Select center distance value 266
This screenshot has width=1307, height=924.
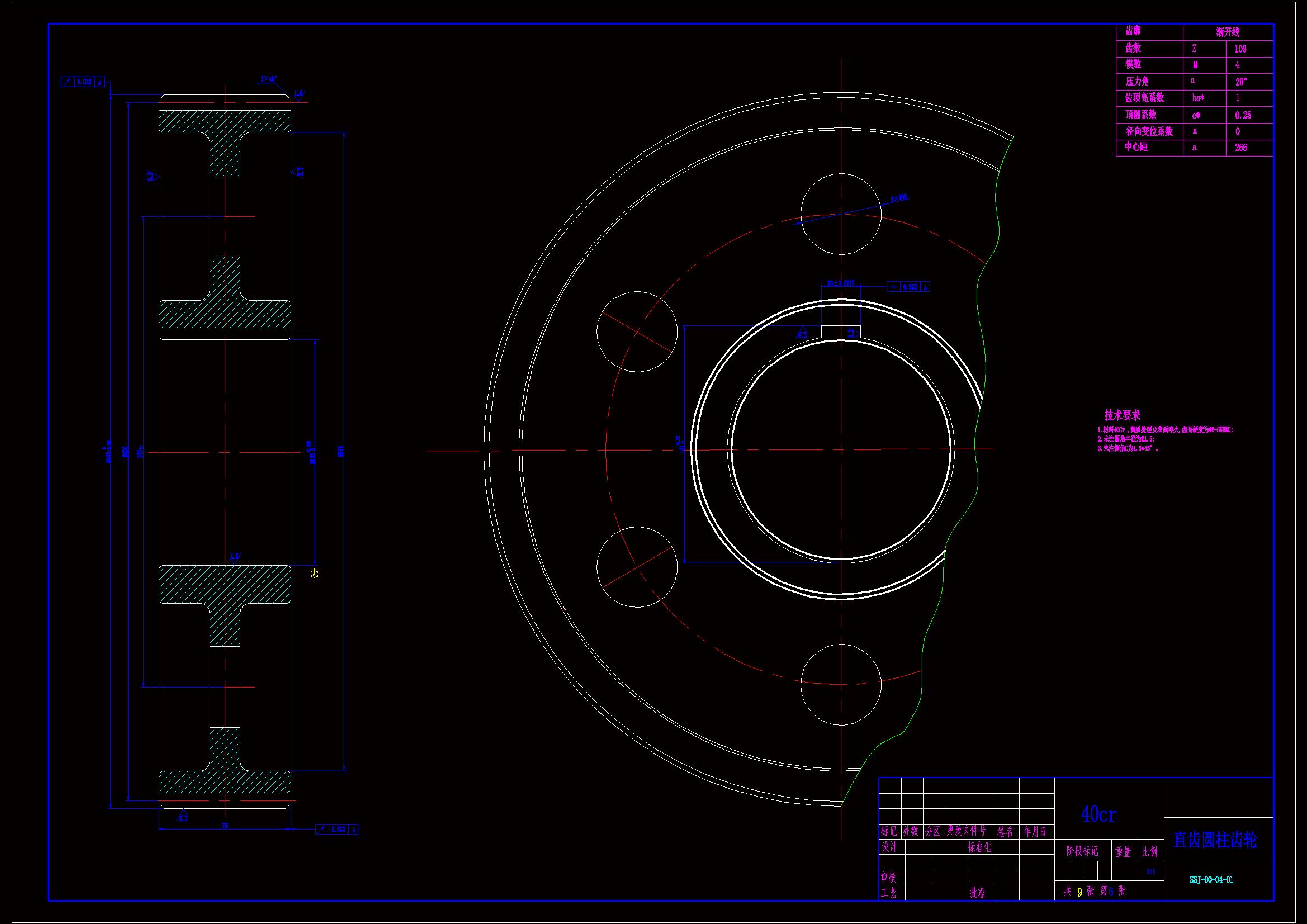click(1240, 148)
